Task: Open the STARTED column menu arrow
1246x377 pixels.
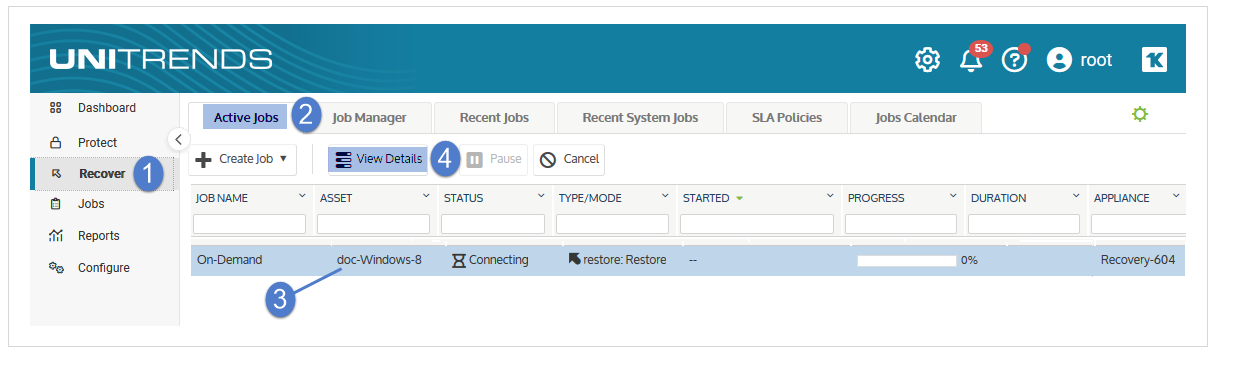Action: (x=829, y=197)
